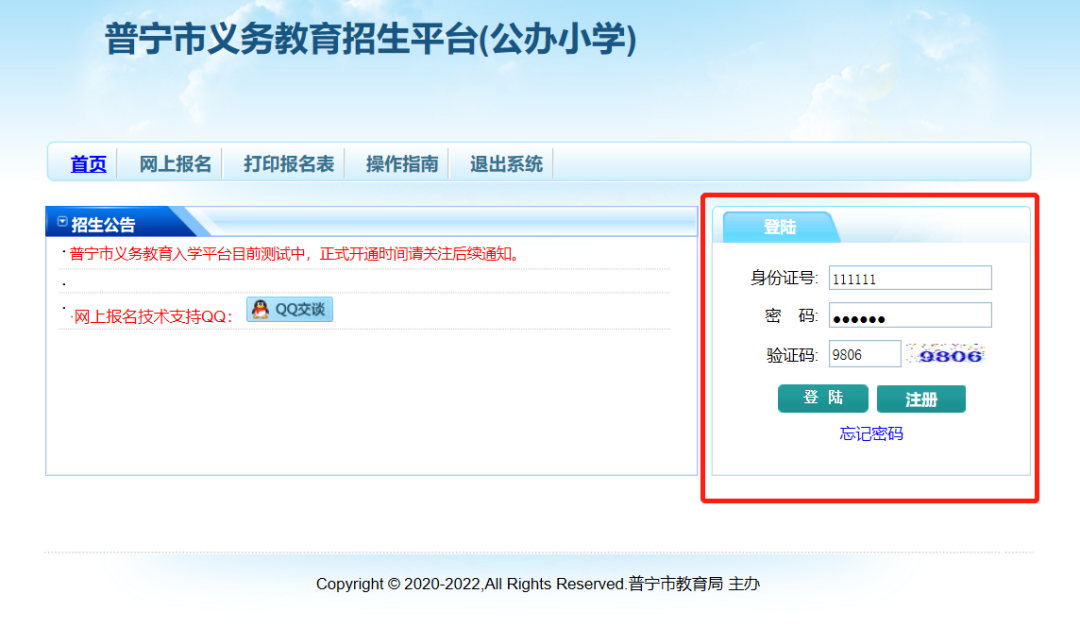Select 退出系统 to log out

coord(506,164)
